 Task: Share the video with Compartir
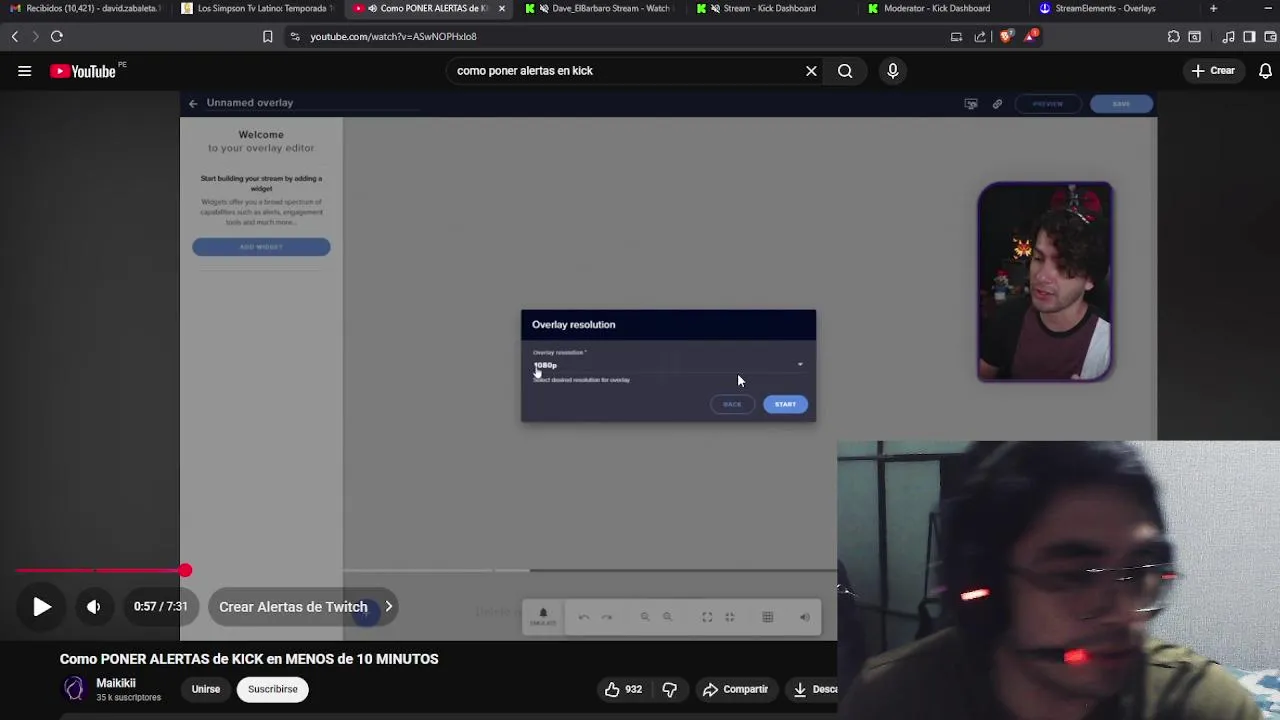click(x=735, y=689)
